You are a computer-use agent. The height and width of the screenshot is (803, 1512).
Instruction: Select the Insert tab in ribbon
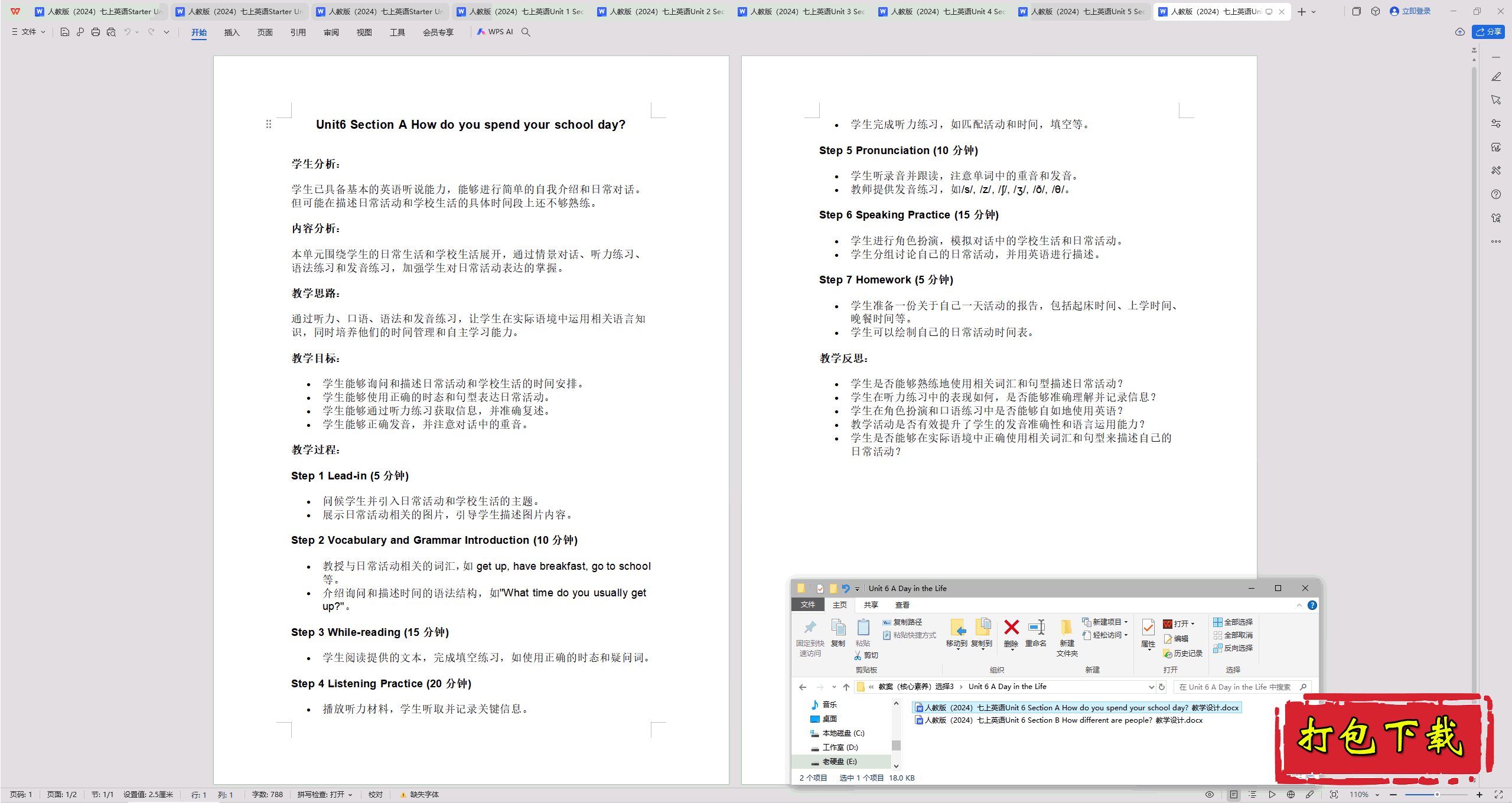coord(231,32)
